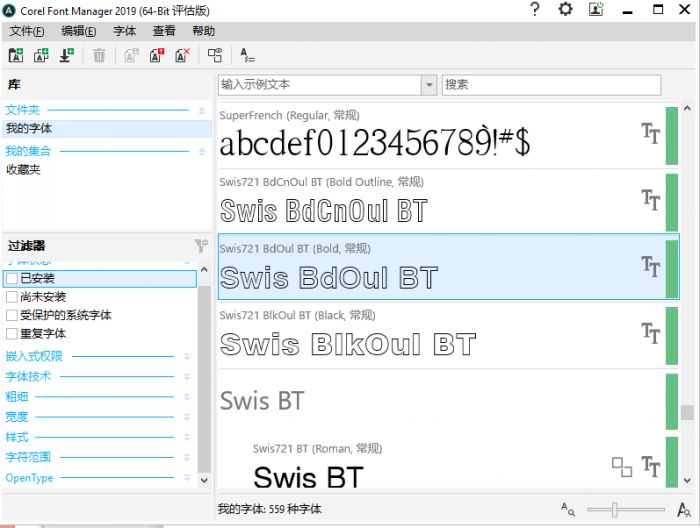700x528 pixels.
Task: Click green status bar of SuperFrench
Action: 671,136
